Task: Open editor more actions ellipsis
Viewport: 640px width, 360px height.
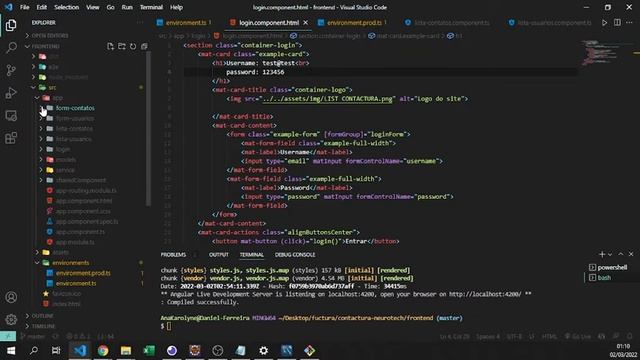Action: coord(629,23)
